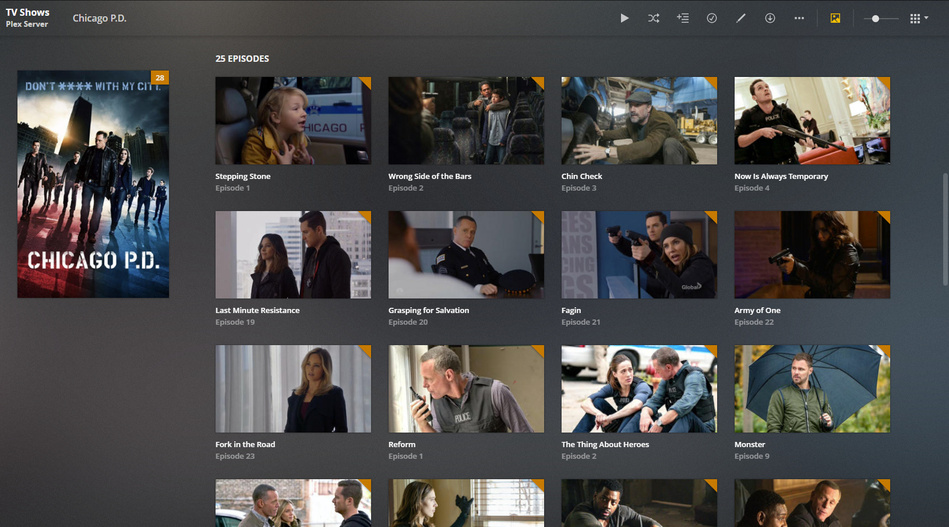The width and height of the screenshot is (949, 527).
Task: Click the Chin Check title text
Action: click(582, 176)
